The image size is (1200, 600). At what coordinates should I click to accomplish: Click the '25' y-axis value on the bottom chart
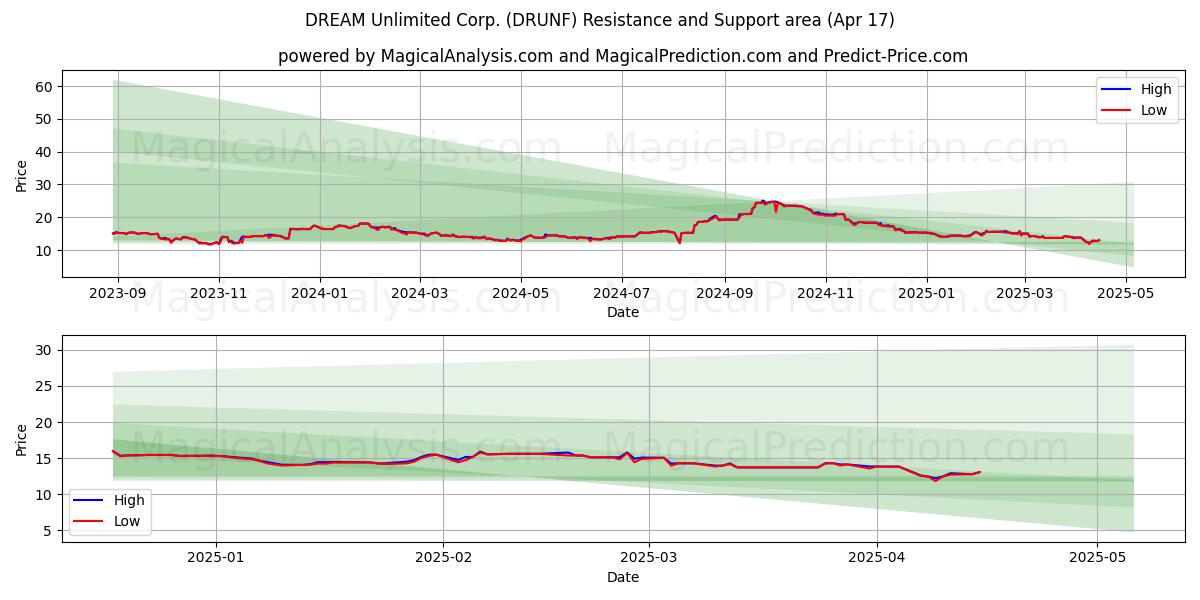point(44,386)
